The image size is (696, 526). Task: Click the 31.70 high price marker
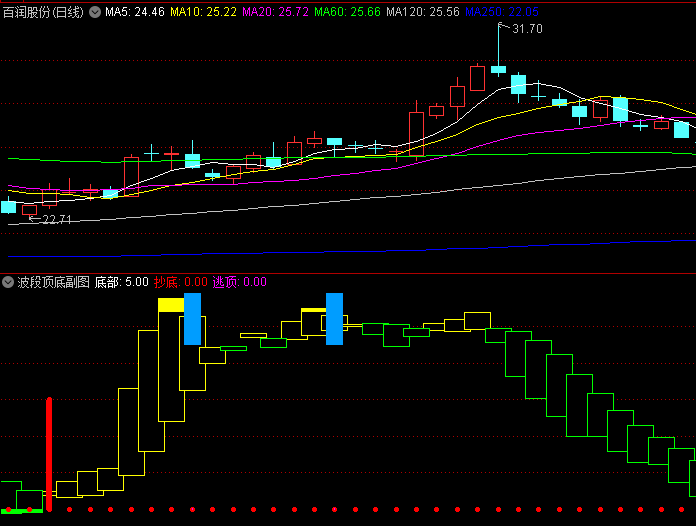point(527,29)
